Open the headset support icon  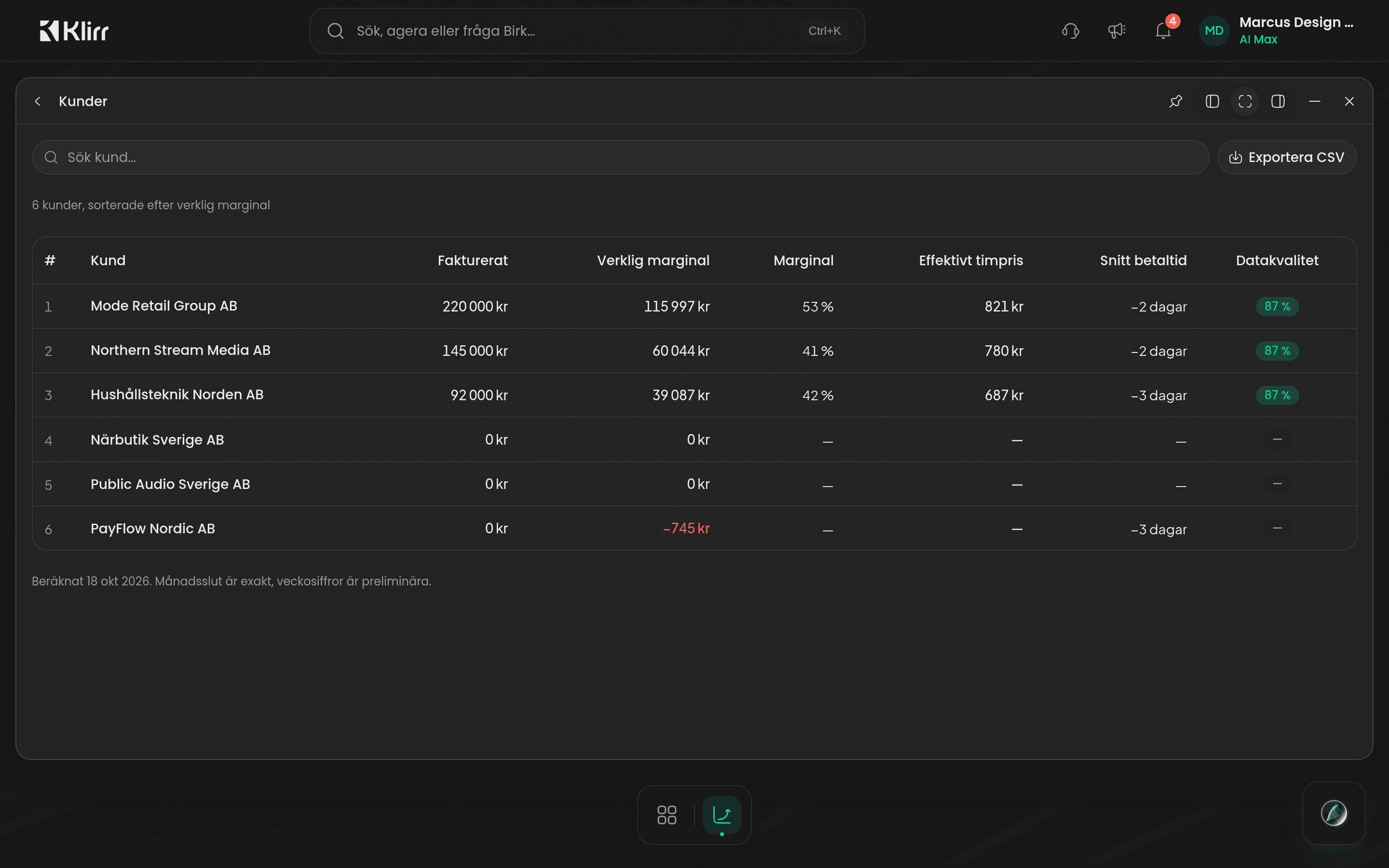pos(1071,31)
